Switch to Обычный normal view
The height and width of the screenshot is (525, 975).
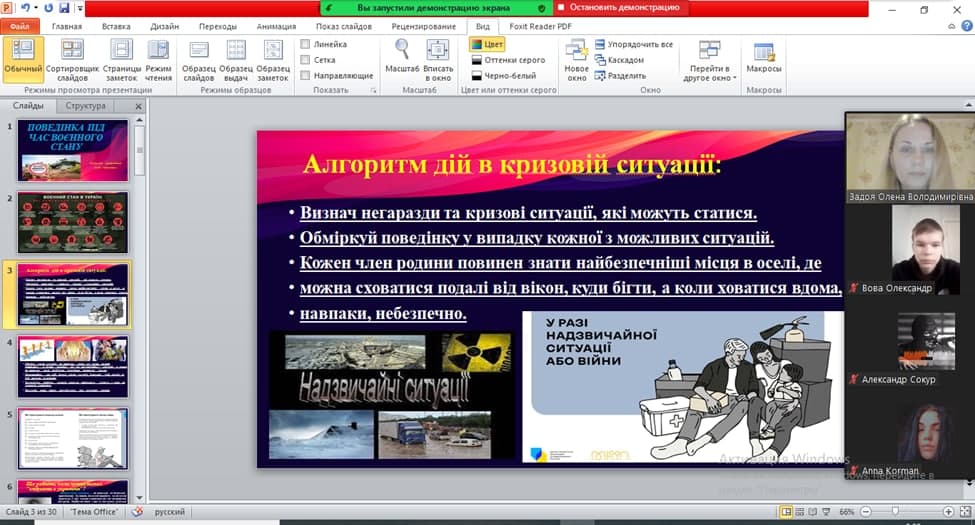23,59
